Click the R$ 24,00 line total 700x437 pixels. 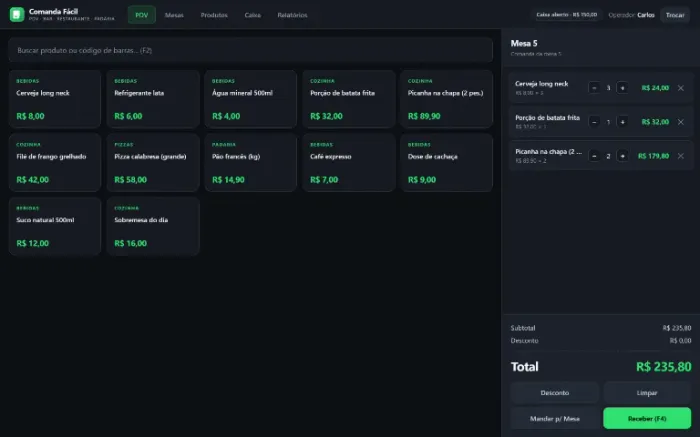(x=655, y=88)
